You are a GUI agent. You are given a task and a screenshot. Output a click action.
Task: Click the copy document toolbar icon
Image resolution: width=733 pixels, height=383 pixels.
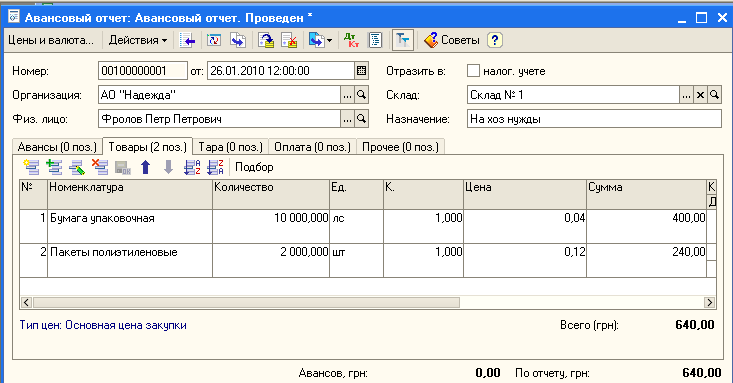point(238,40)
